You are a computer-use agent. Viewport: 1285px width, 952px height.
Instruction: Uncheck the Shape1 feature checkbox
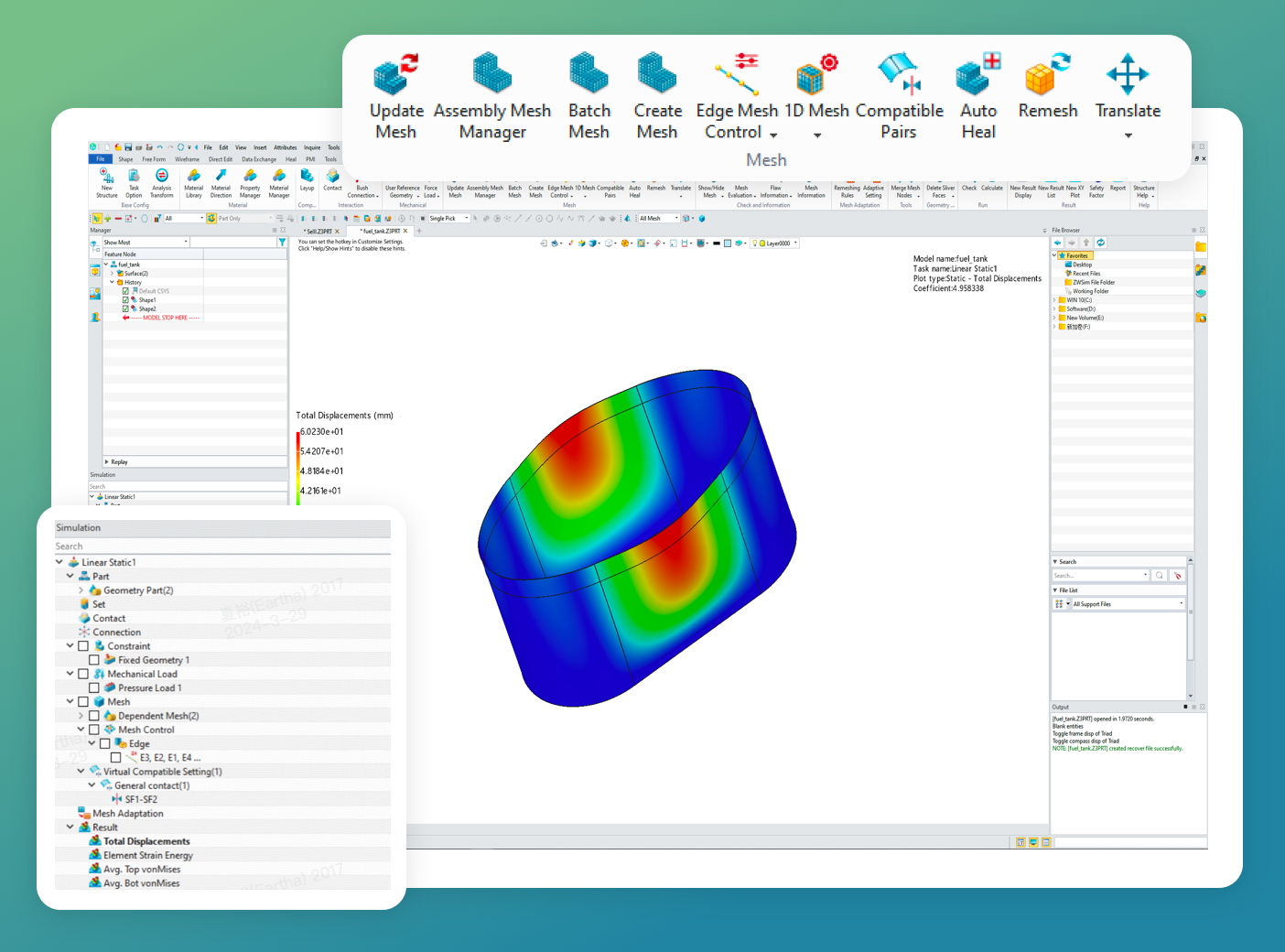pyautogui.click(x=125, y=300)
